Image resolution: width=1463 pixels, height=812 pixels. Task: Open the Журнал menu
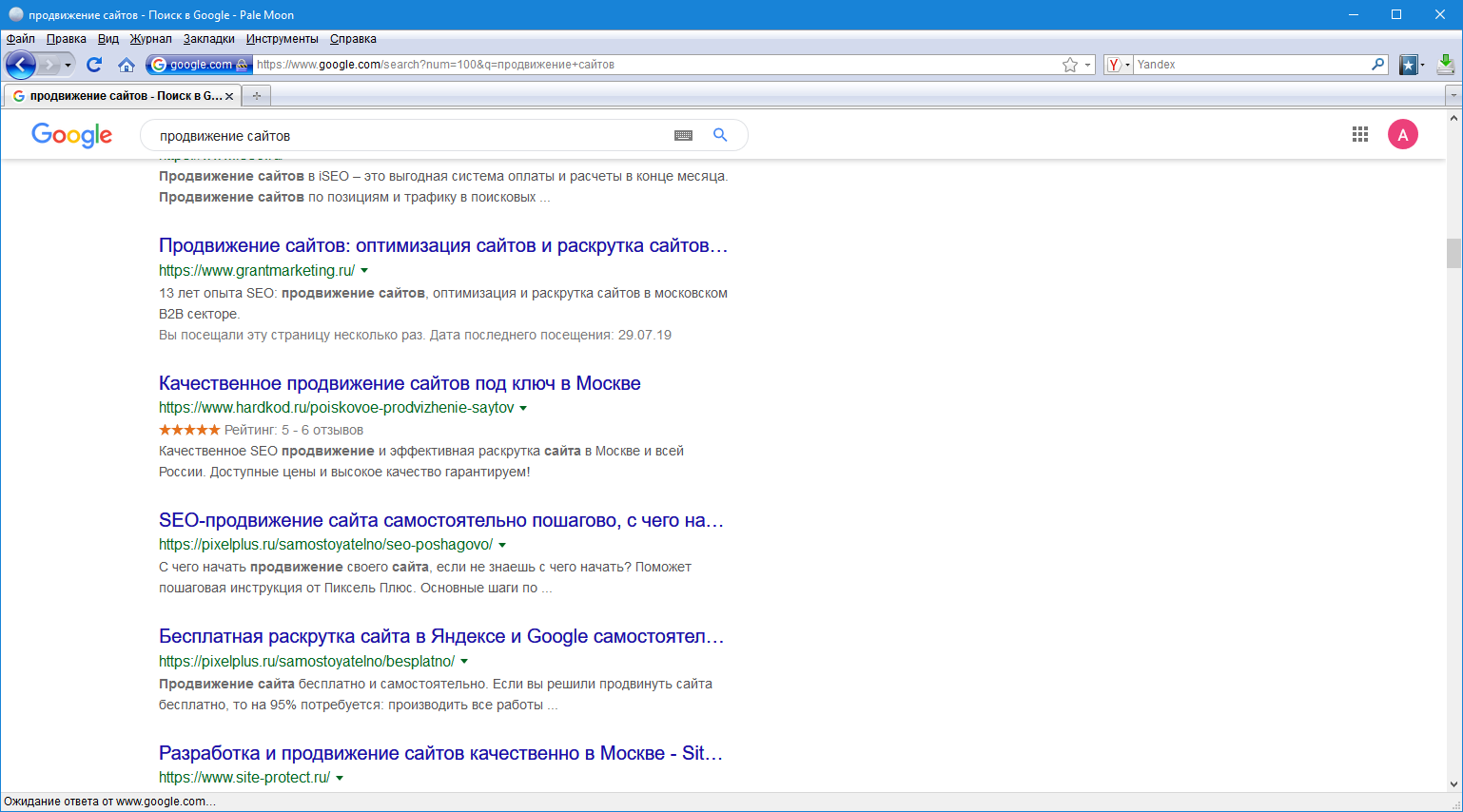[x=151, y=39]
